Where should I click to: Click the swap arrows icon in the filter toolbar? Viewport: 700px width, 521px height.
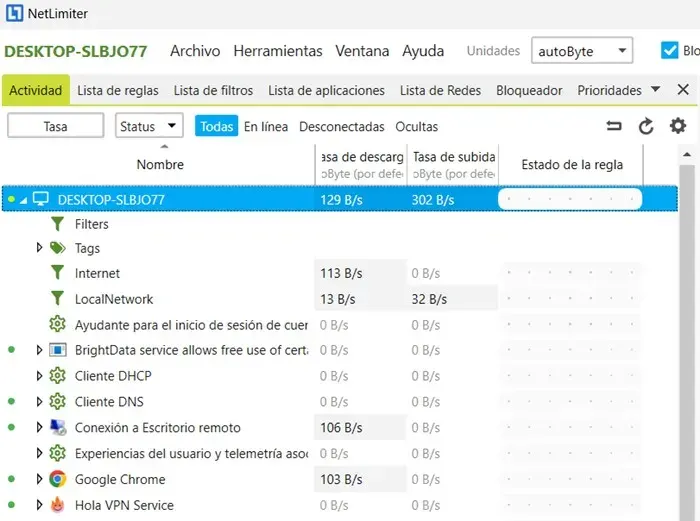coord(614,126)
